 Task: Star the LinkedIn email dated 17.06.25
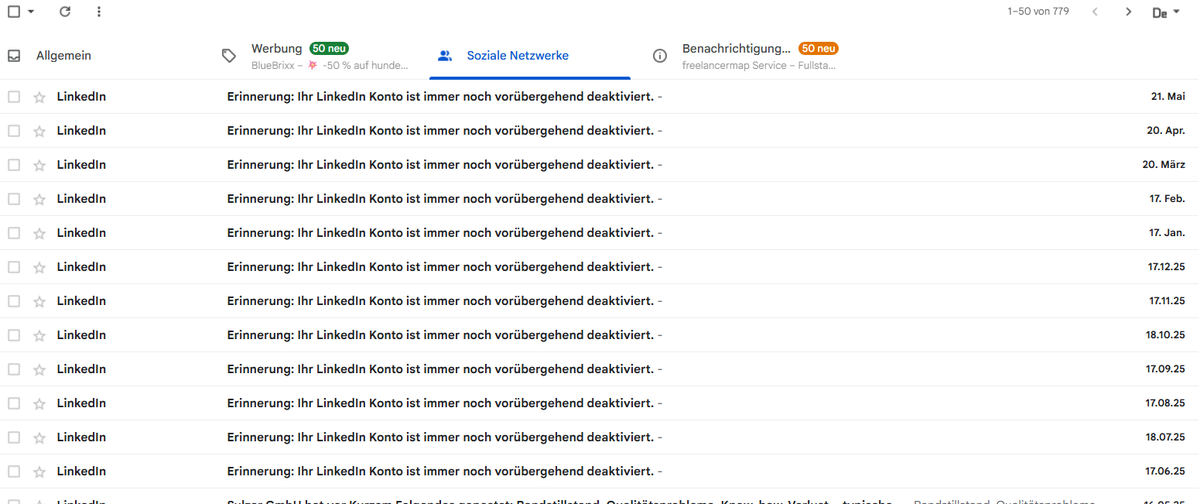click(40, 471)
